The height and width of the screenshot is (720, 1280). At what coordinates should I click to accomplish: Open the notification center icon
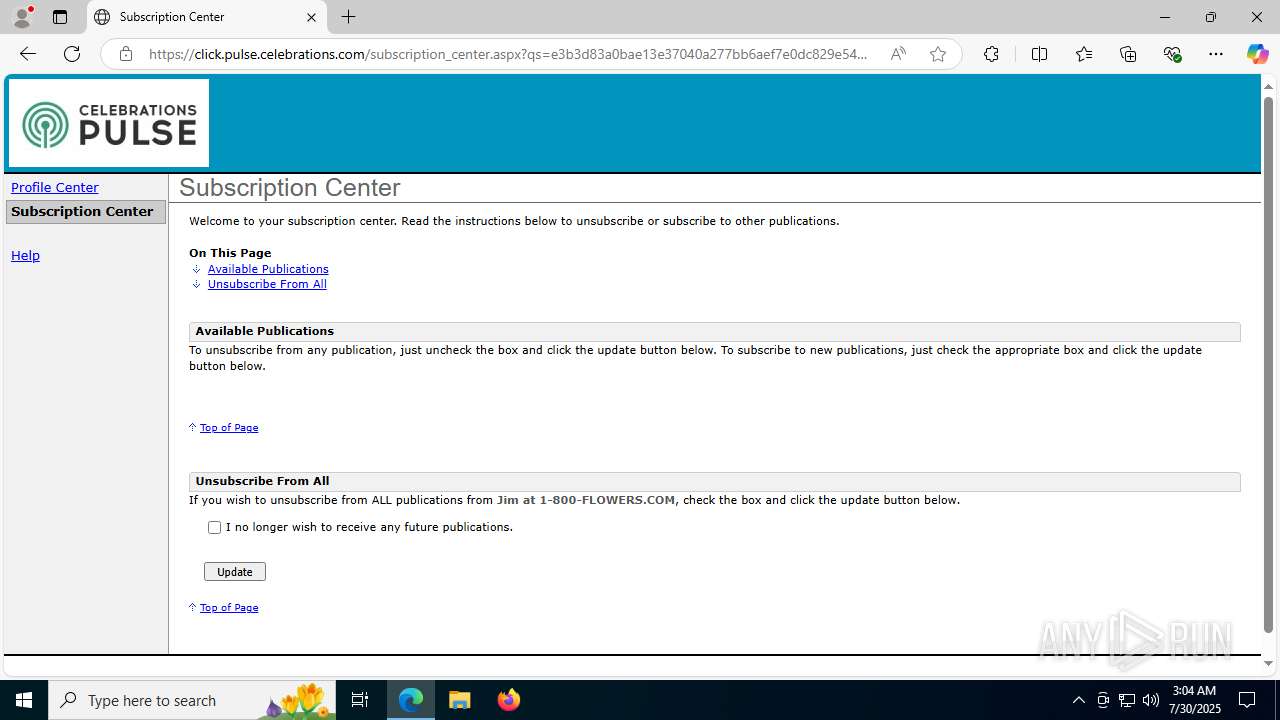1247,700
